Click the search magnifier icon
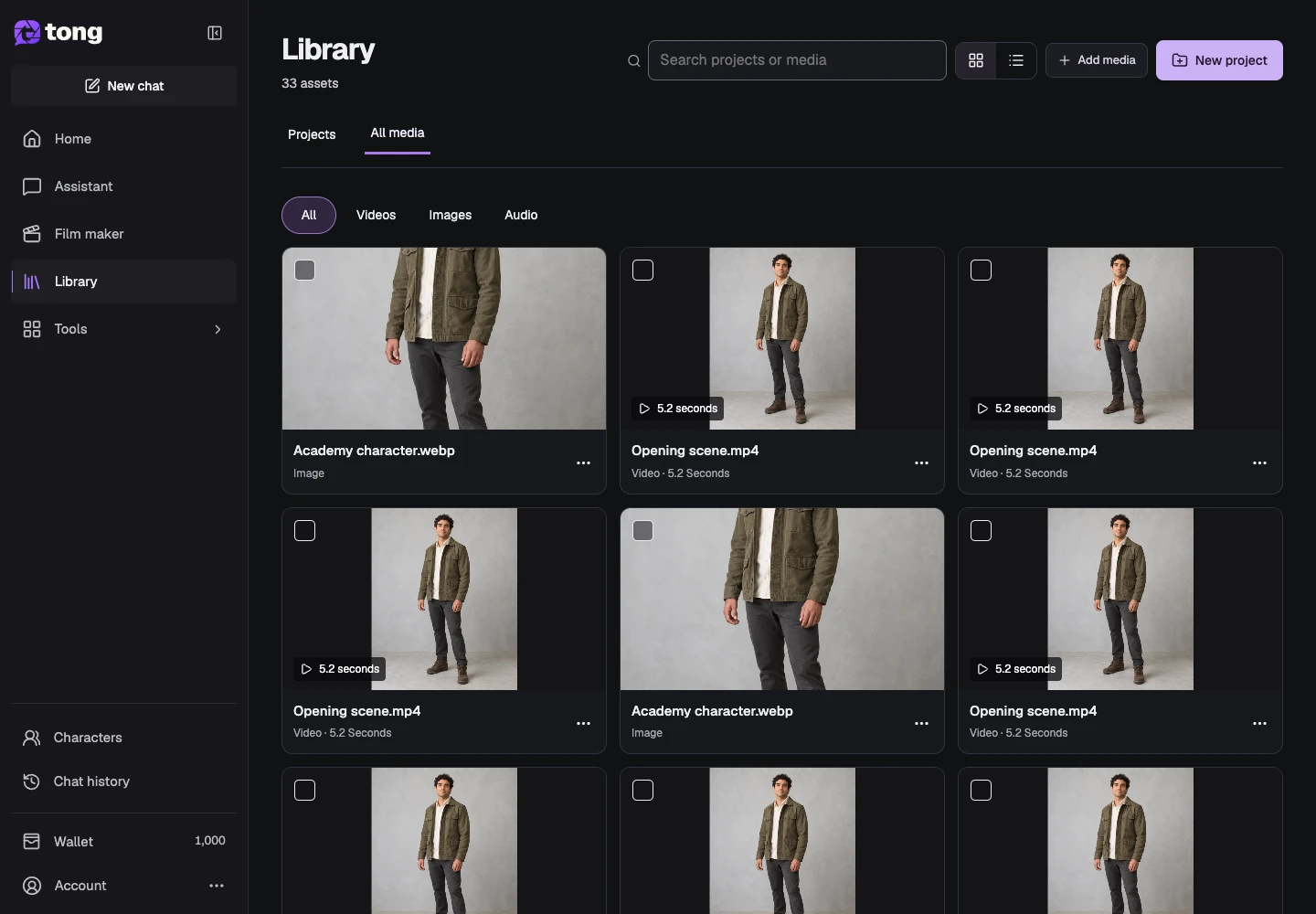 click(634, 60)
